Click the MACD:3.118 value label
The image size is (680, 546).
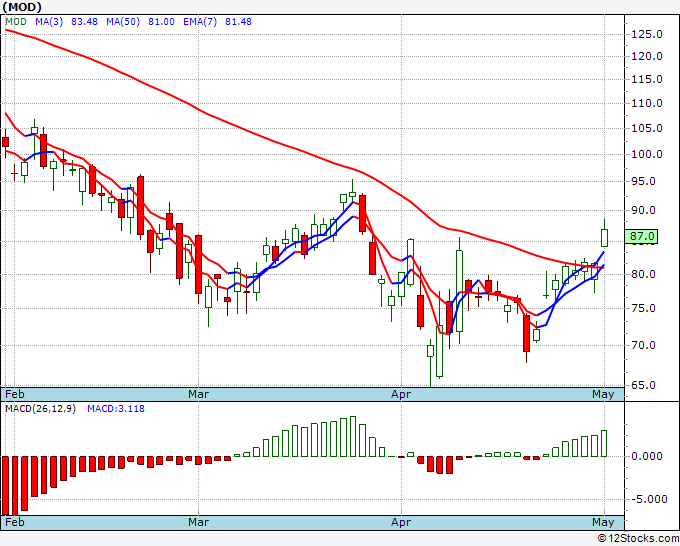116,409
